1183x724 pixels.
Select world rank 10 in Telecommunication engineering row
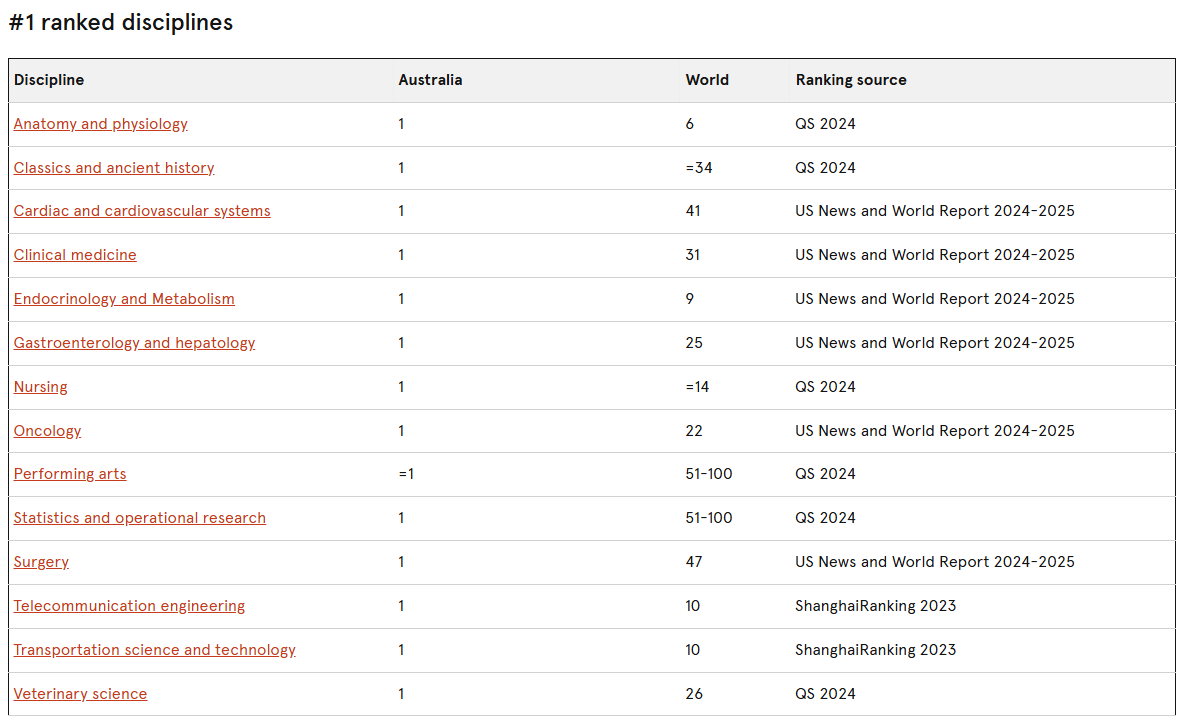pos(693,606)
